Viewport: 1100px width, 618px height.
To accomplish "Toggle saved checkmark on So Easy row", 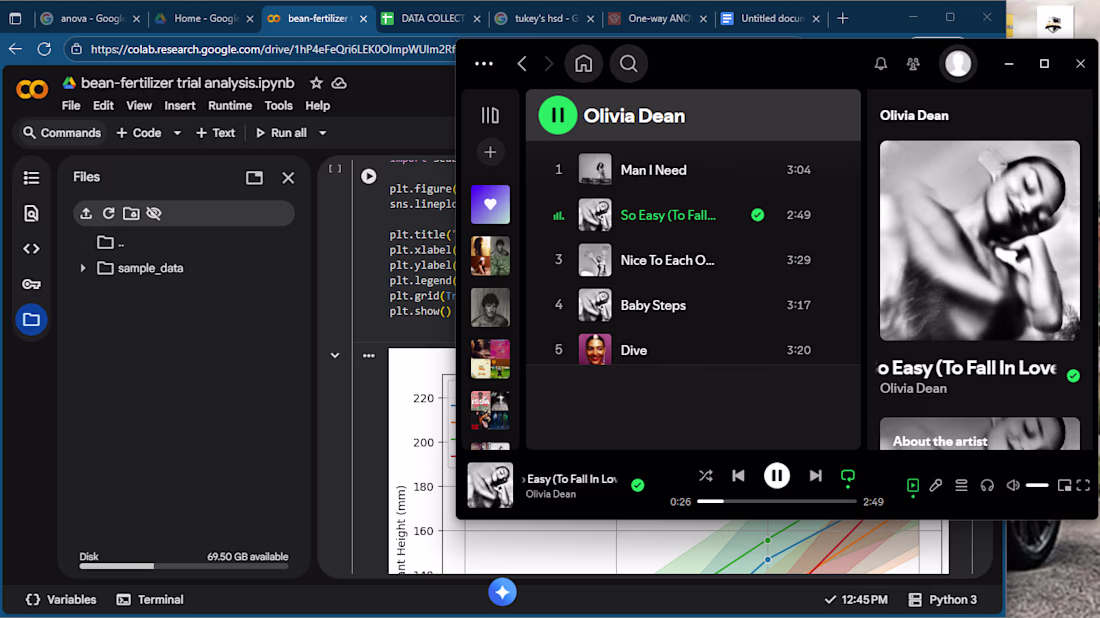I will tap(757, 215).
